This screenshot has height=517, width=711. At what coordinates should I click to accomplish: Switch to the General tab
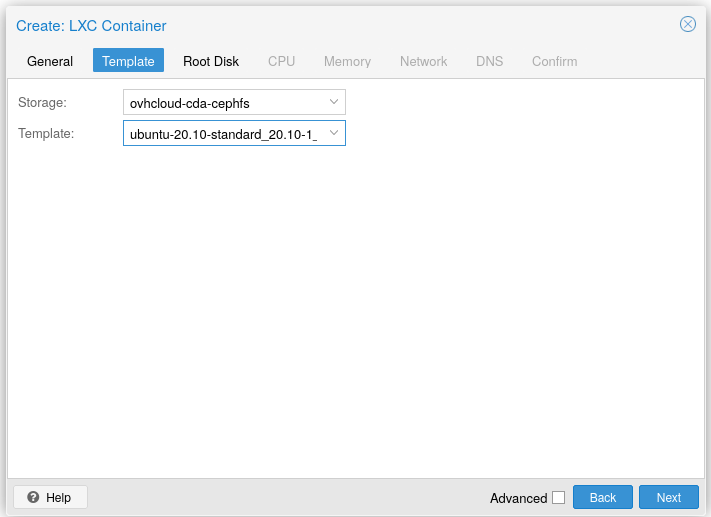[x=50, y=61]
